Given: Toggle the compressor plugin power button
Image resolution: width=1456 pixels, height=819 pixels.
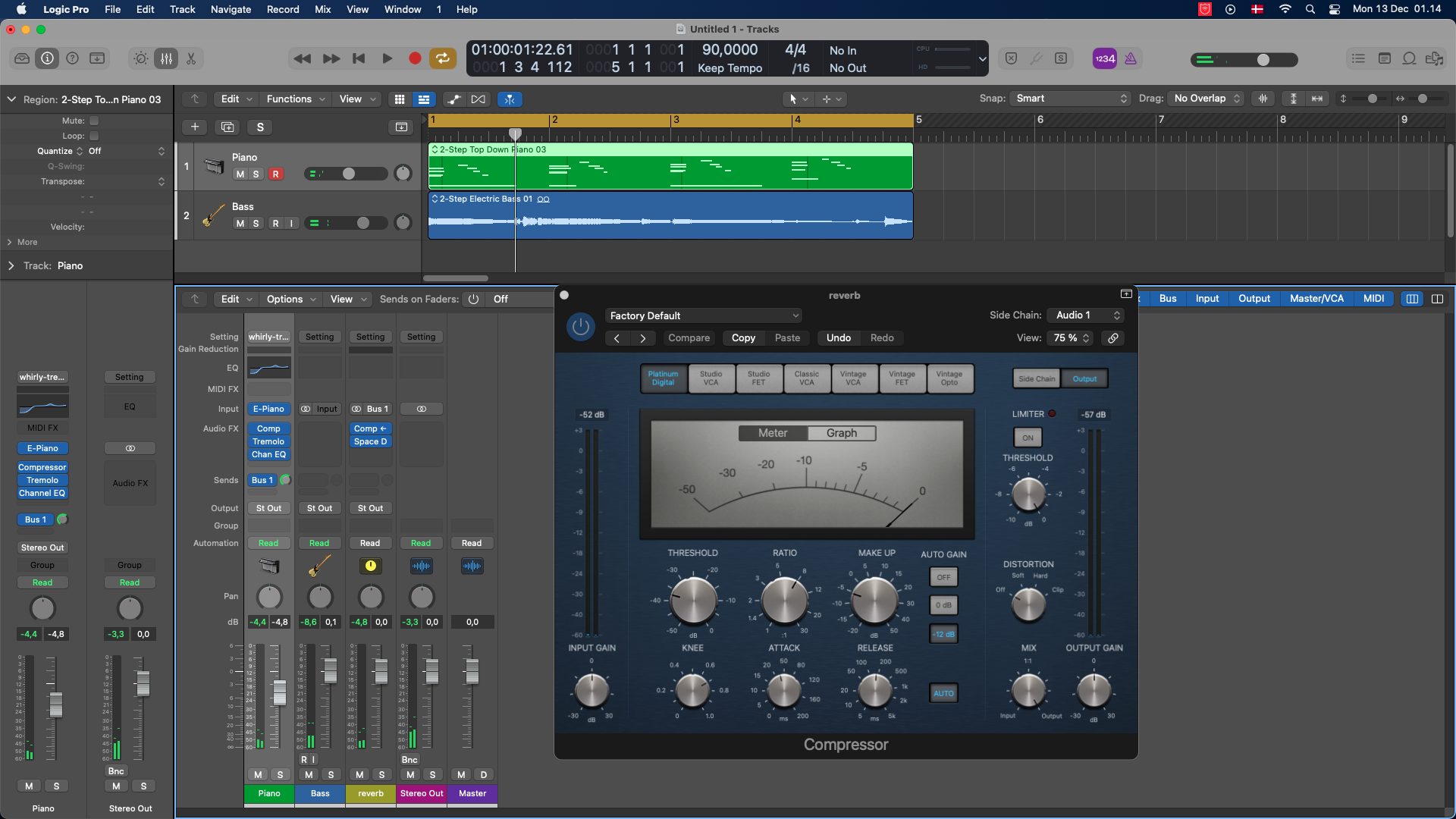Looking at the screenshot, I should (581, 327).
